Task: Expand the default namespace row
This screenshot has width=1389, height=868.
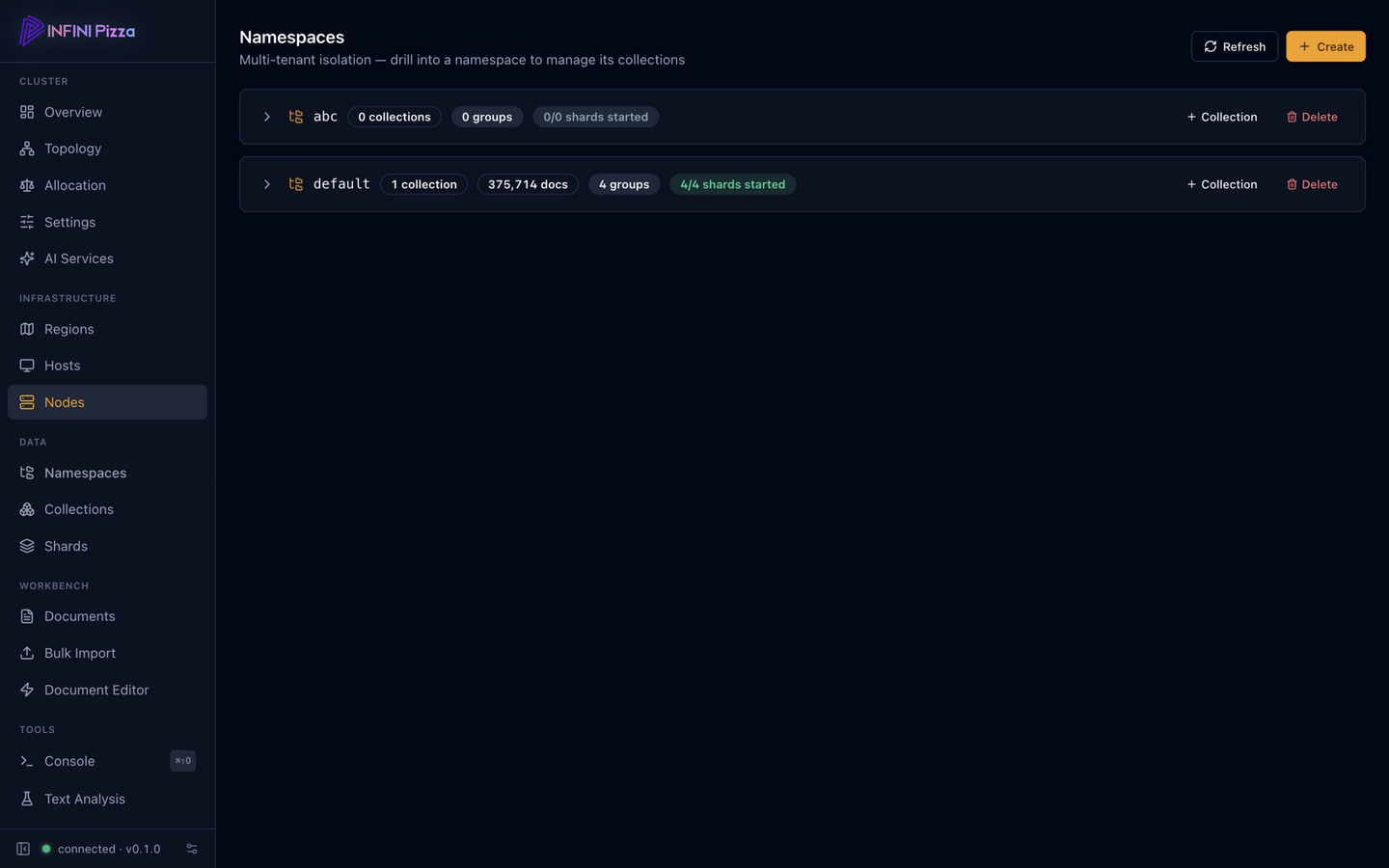Action: click(x=267, y=184)
